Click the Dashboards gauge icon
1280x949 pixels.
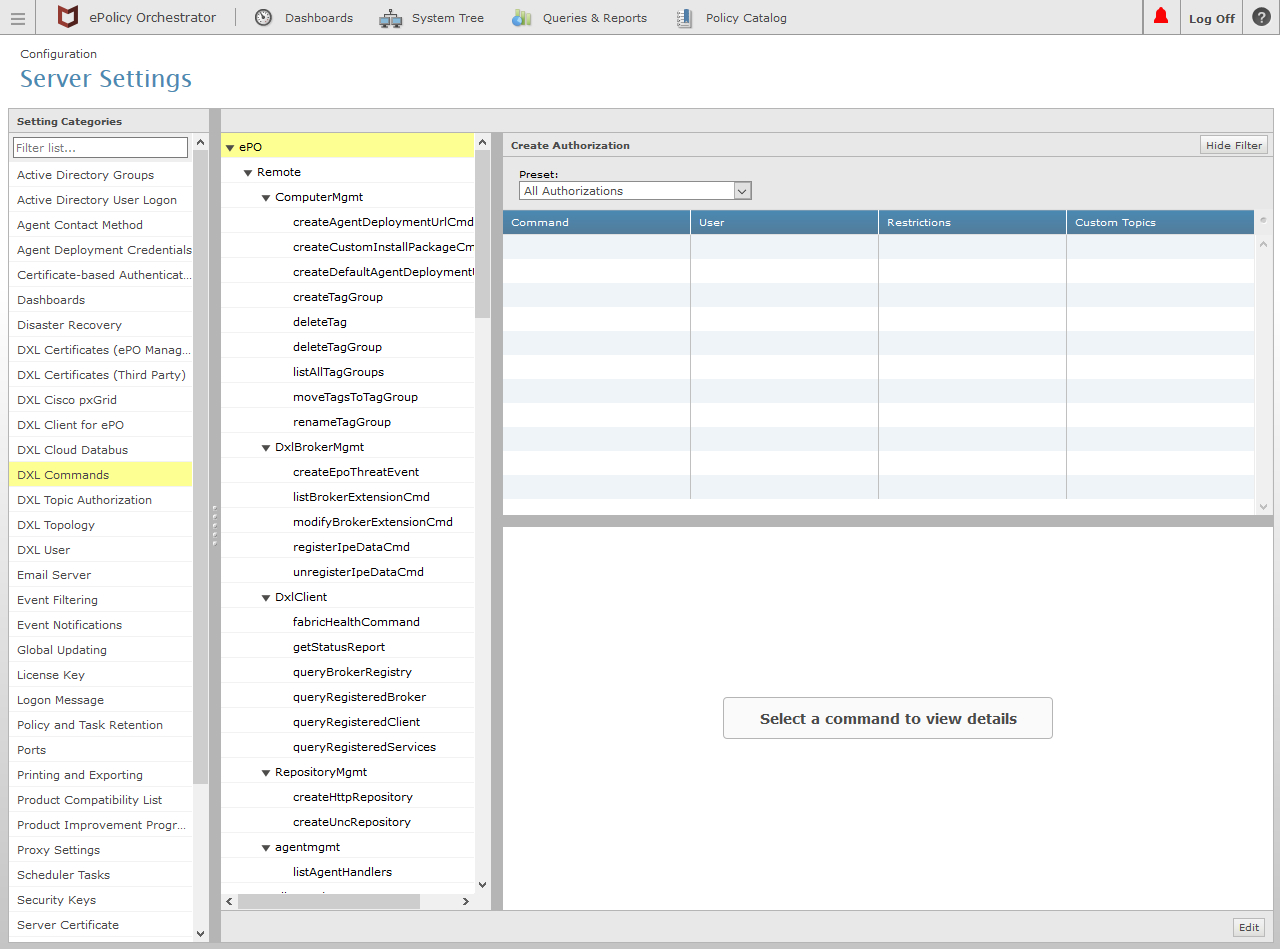click(263, 17)
